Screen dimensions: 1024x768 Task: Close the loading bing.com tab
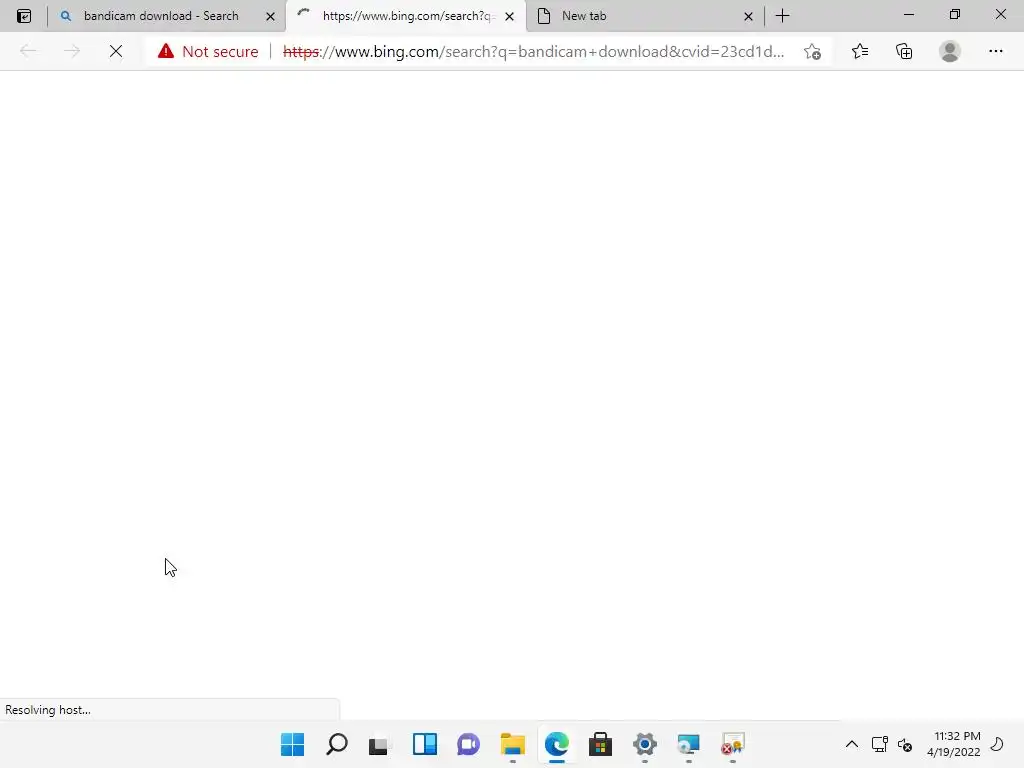[509, 16]
